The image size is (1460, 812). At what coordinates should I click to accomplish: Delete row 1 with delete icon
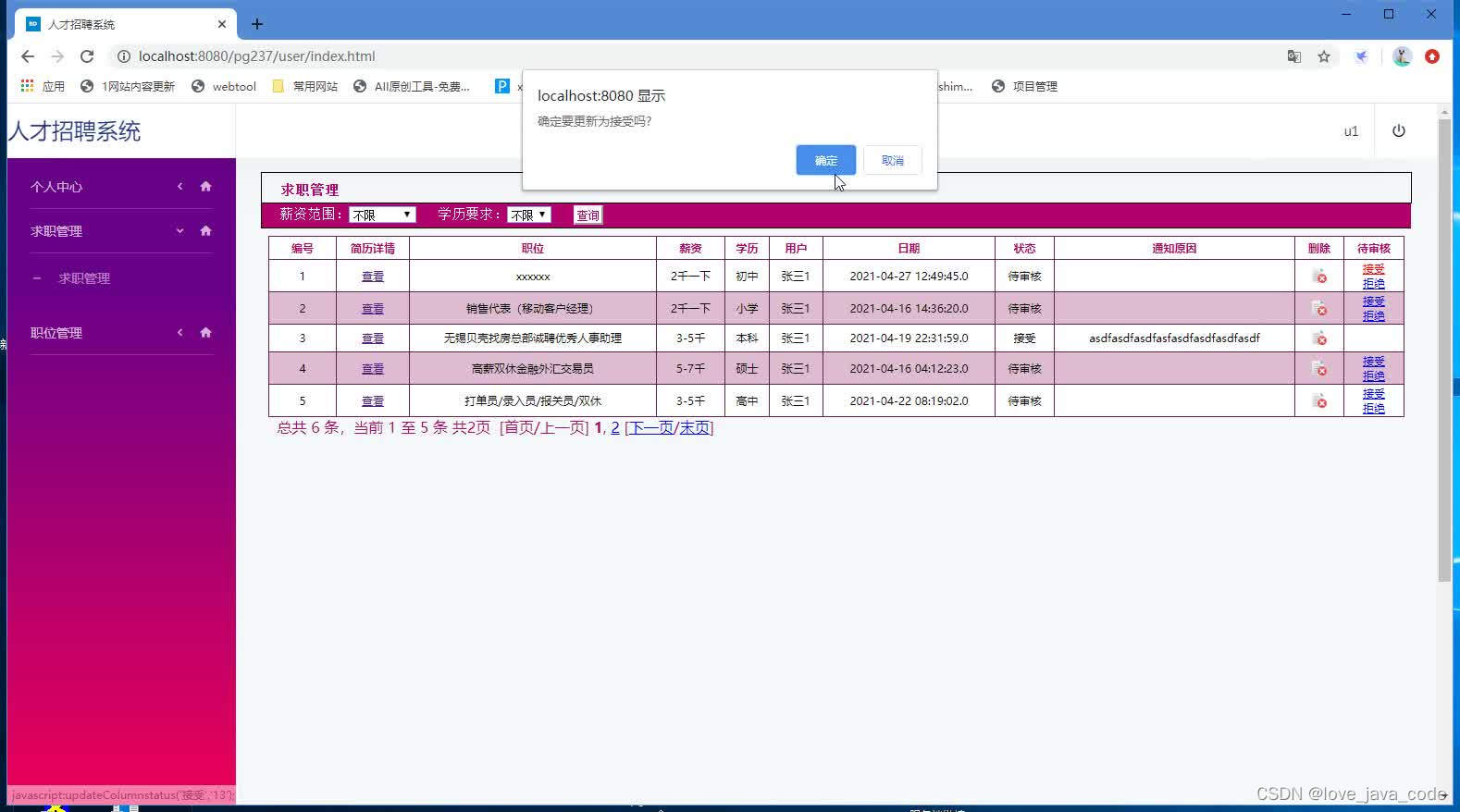1319,277
